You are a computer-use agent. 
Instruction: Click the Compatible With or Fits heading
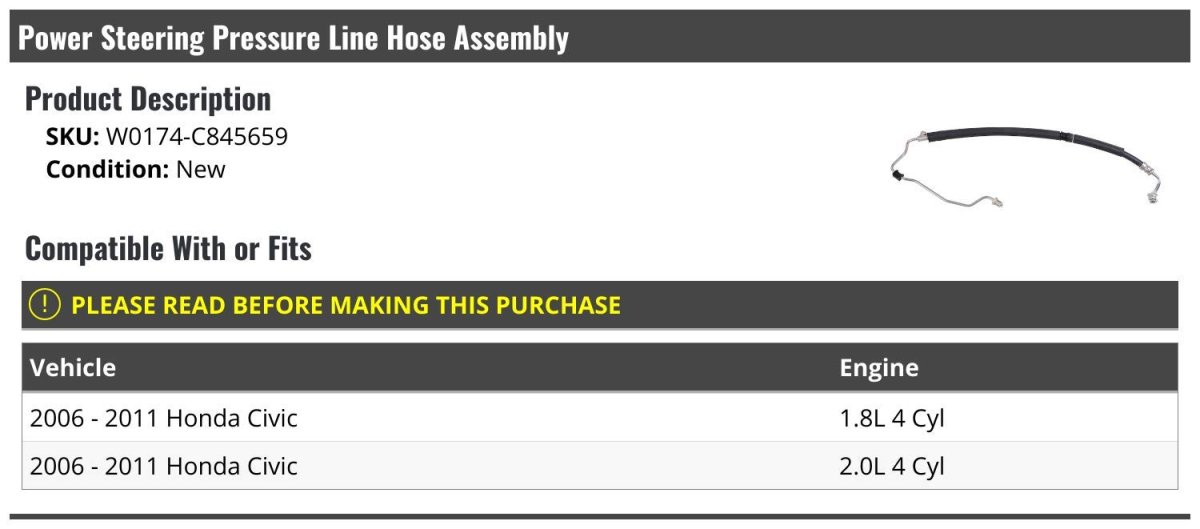168,248
